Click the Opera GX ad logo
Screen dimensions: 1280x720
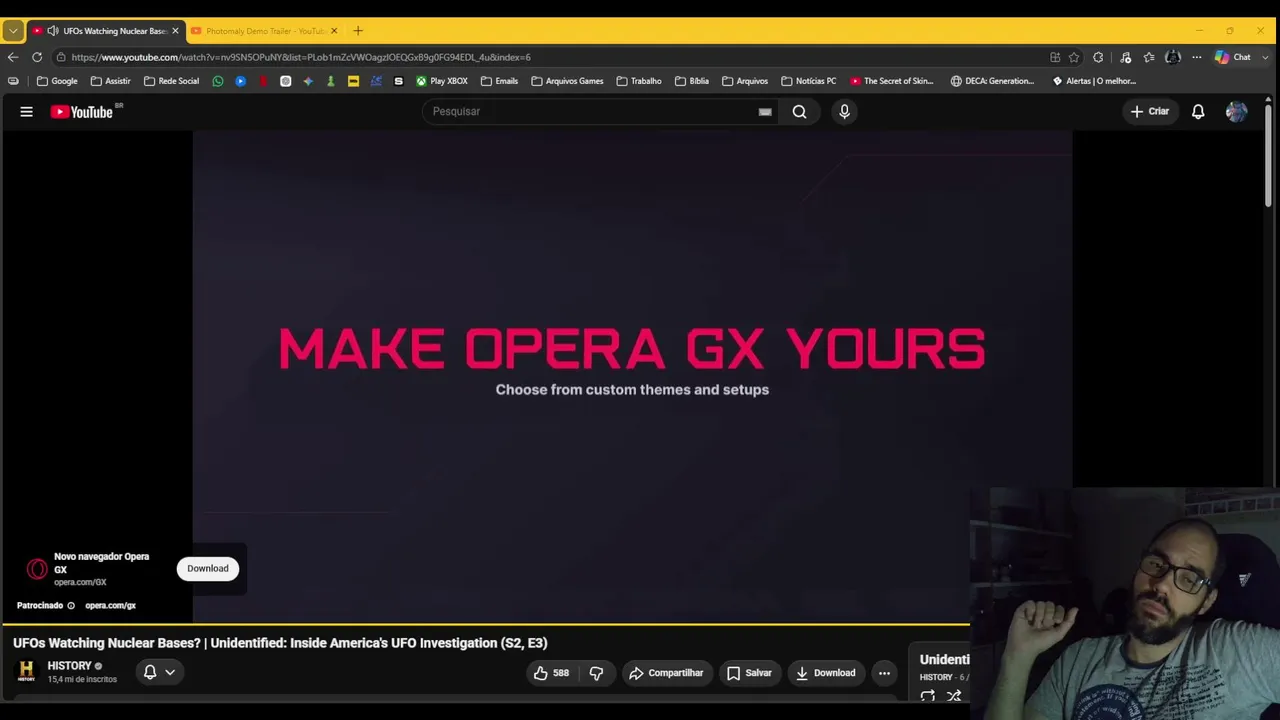37,569
